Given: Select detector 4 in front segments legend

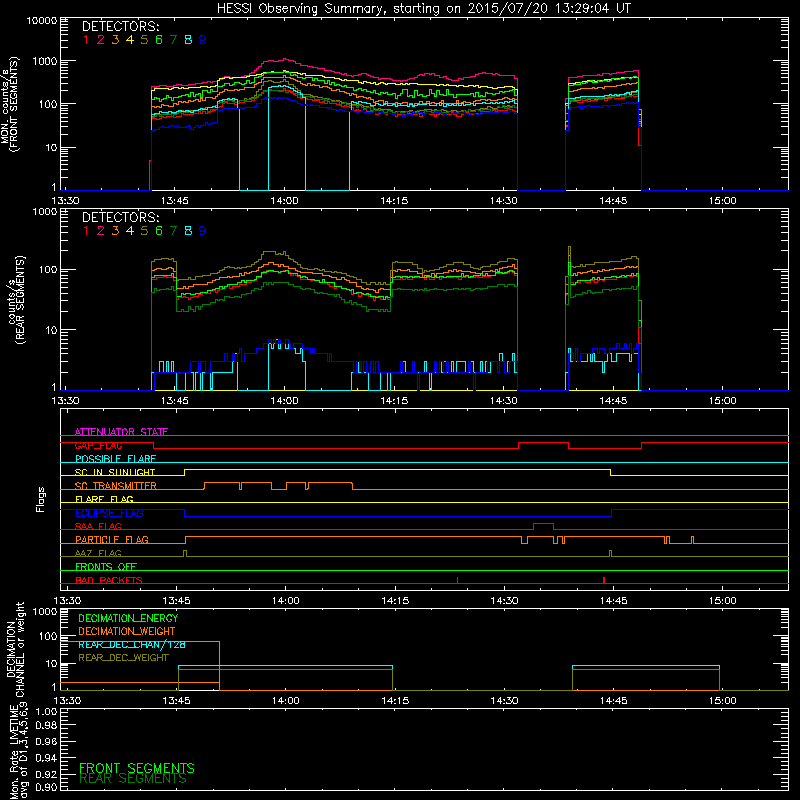Looking at the screenshot, I should [x=130, y=40].
